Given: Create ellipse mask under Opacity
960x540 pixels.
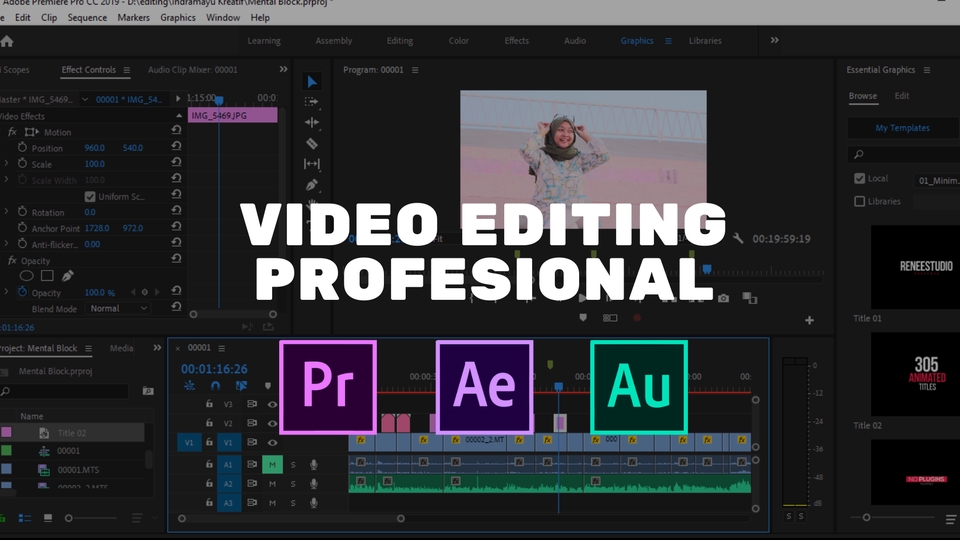Looking at the screenshot, I should pyautogui.click(x=27, y=276).
